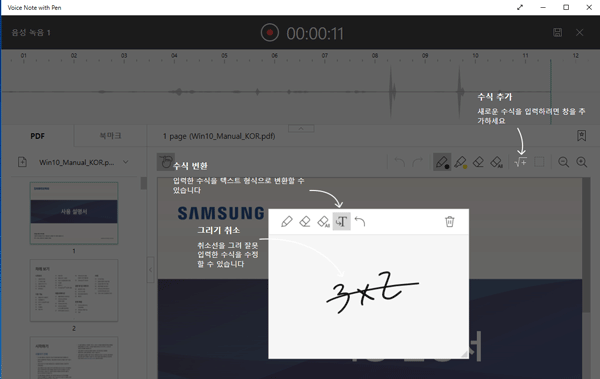Convert the formula to text
The image size is (600, 379).
tap(342, 221)
